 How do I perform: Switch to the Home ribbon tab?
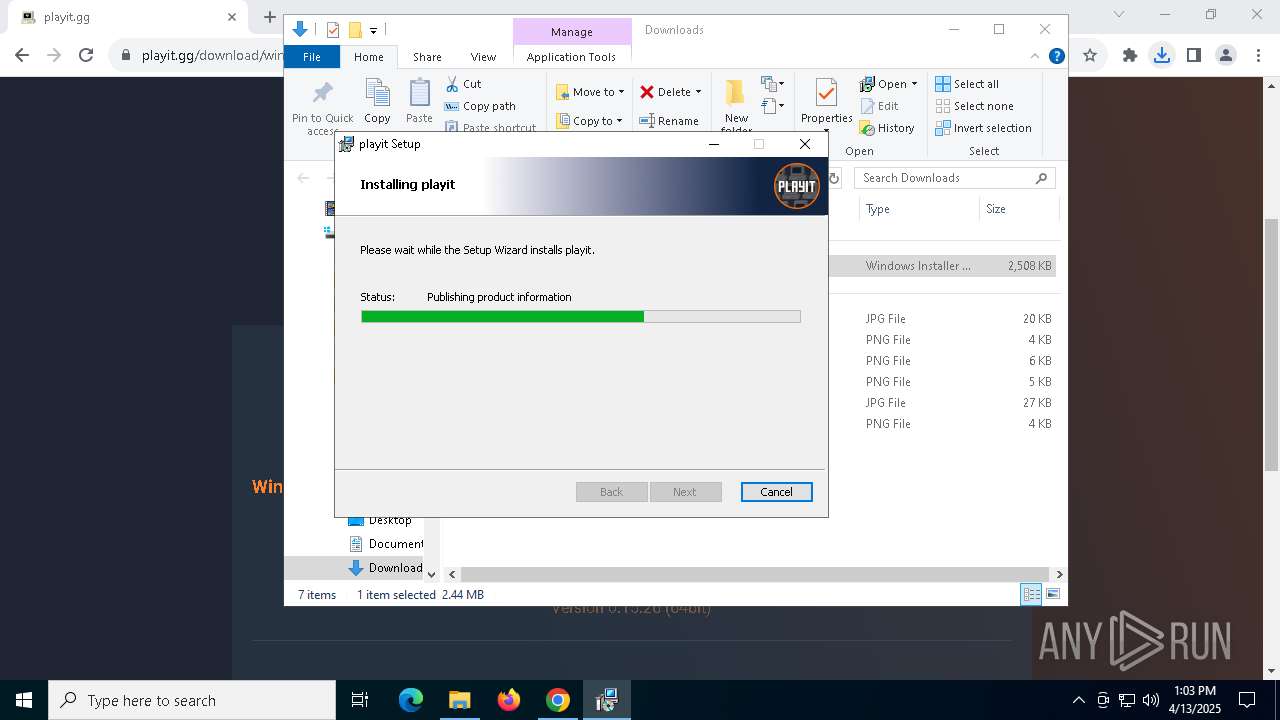(x=368, y=57)
